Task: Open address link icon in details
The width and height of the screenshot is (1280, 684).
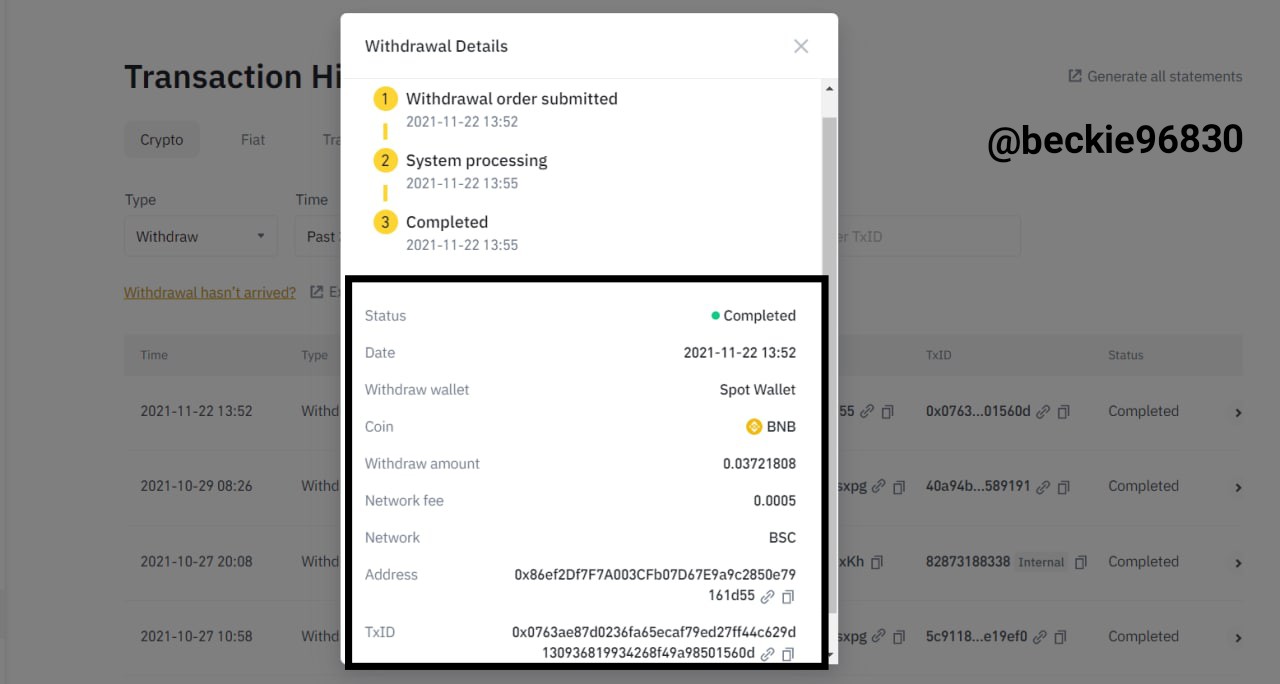Action: pyautogui.click(x=767, y=597)
